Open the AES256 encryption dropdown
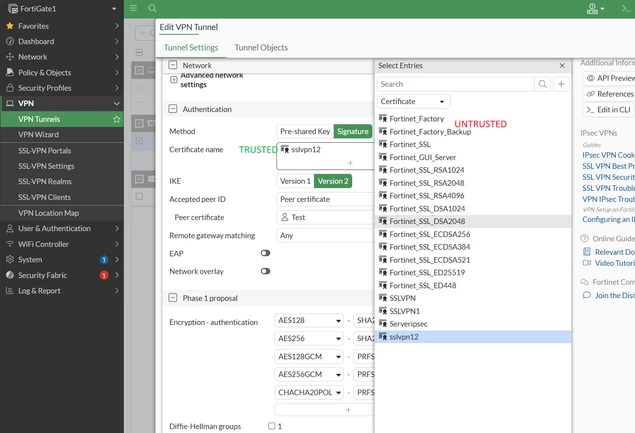This screenshot has width=635, height=433. pos(309,338)
